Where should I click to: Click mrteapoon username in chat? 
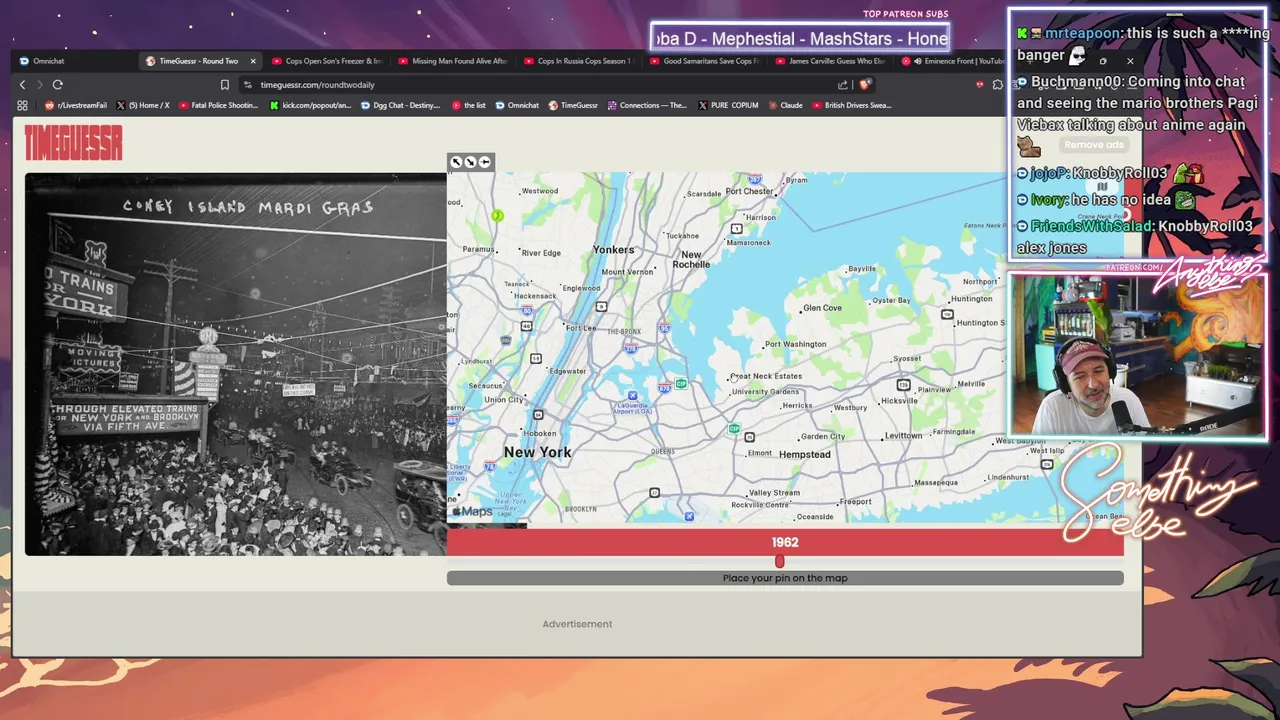click(x=1082, y=33)
